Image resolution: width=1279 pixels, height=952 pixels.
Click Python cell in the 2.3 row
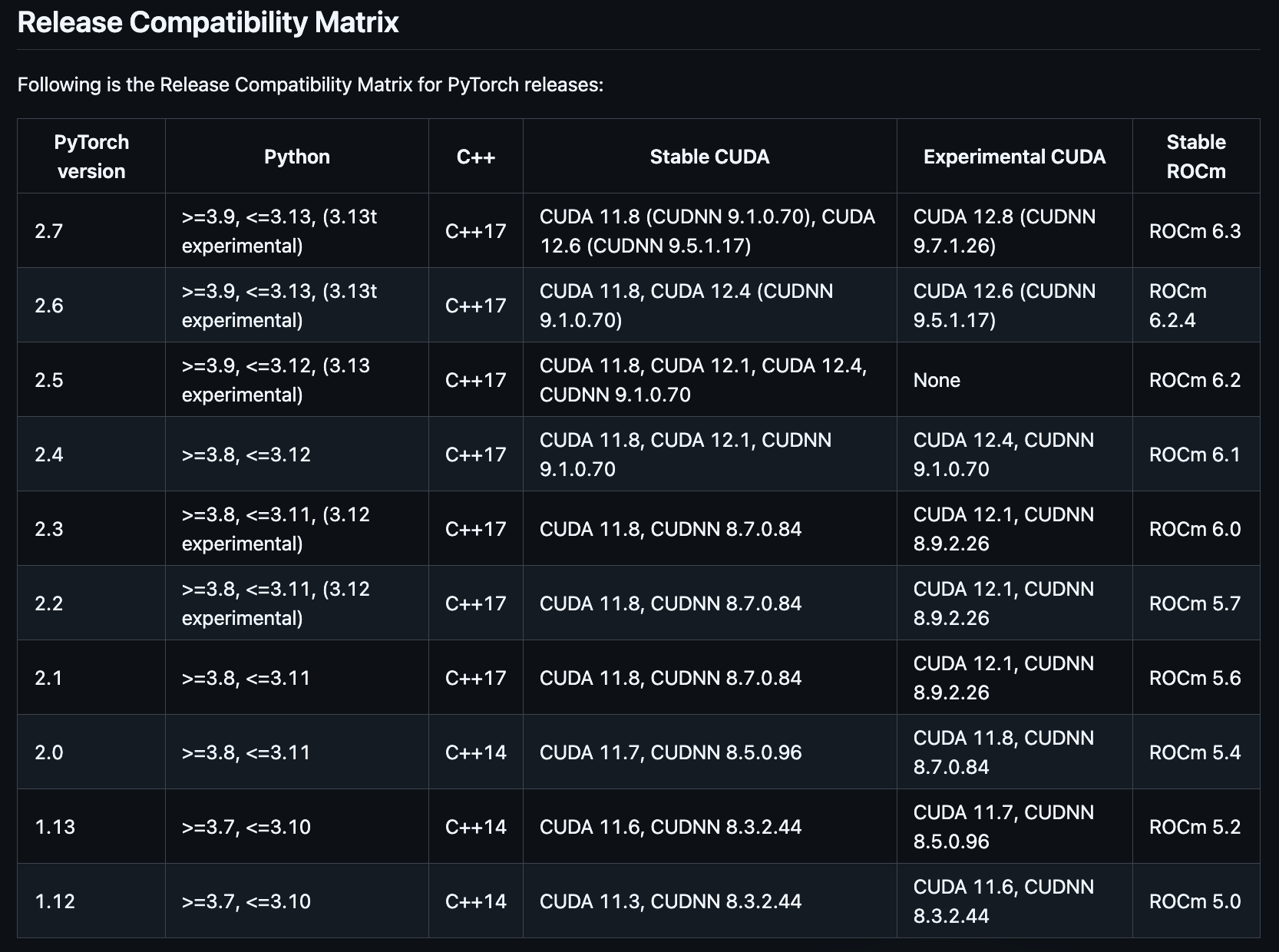(x=297, y=529)
